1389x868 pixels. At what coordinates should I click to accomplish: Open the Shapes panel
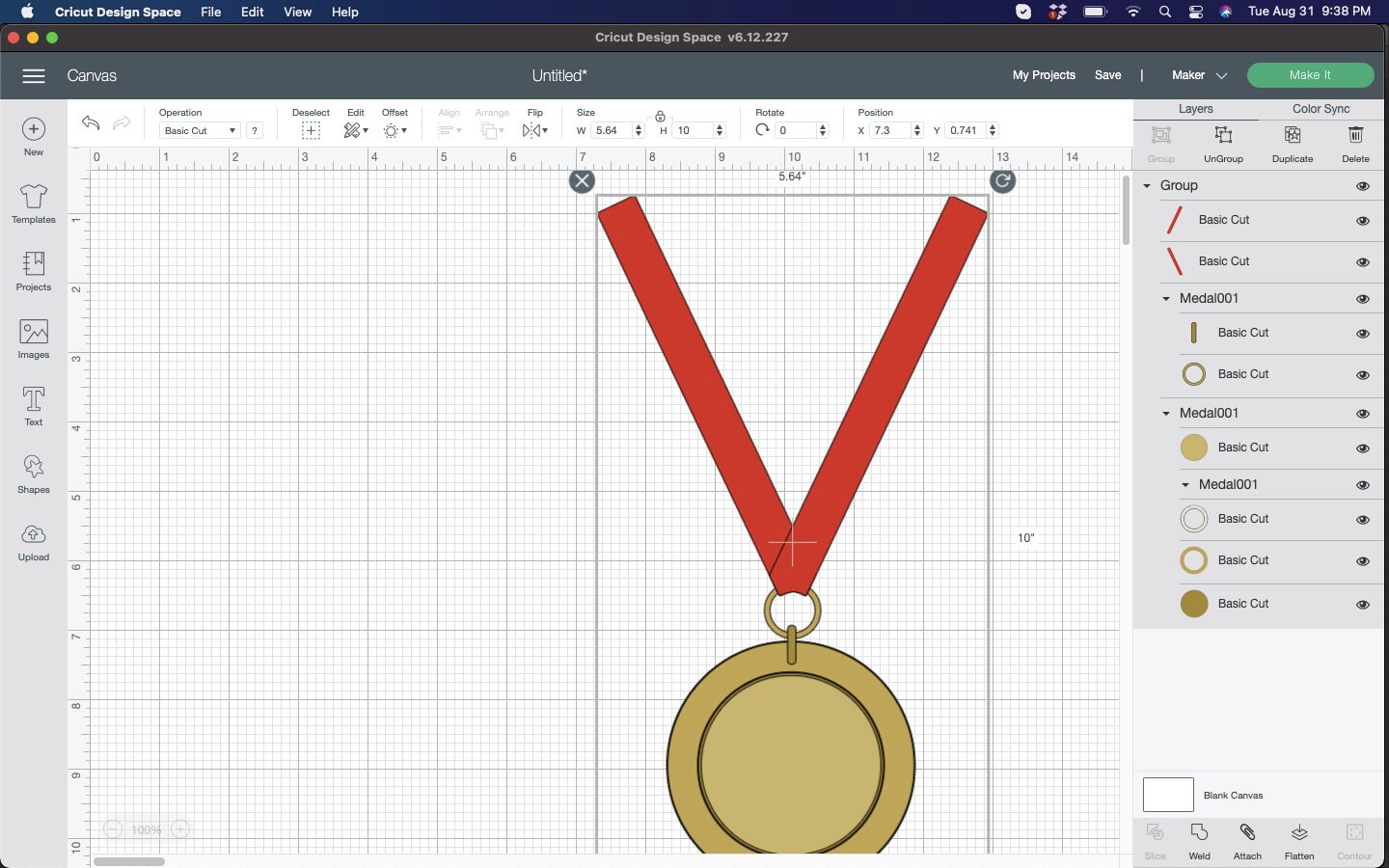[33, 473]
